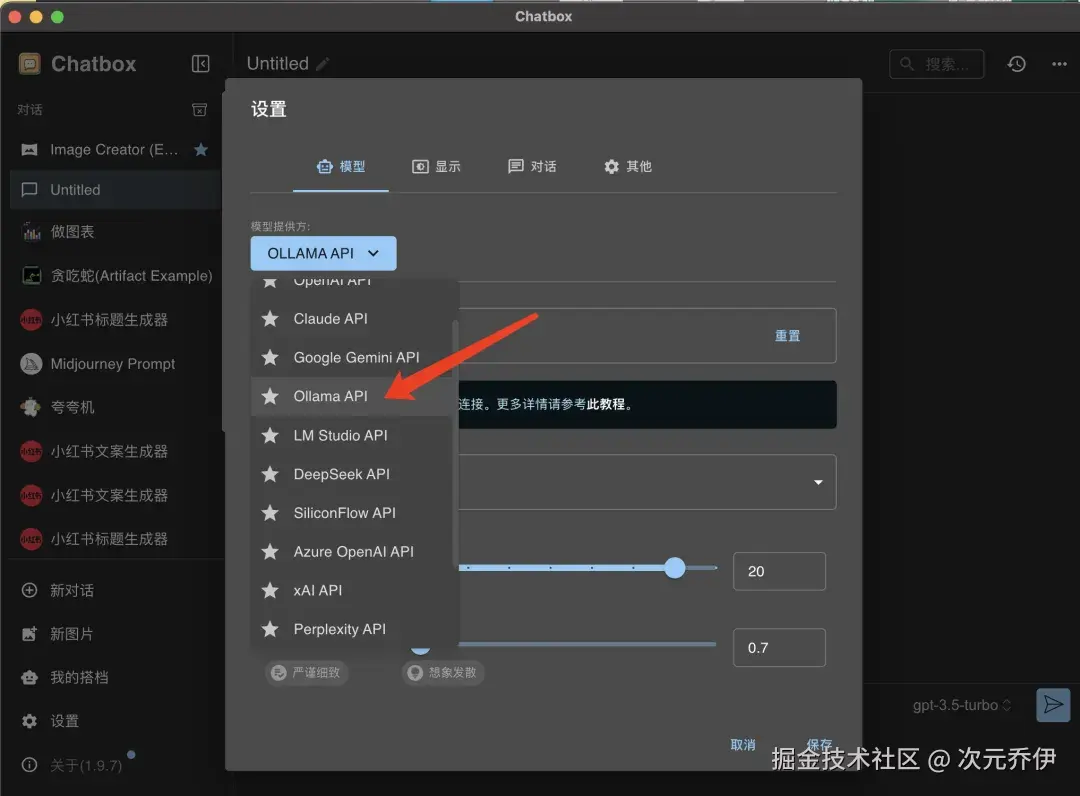This screenshot has height=796, width=1080.
Task: Open conversation history via the clock icon
Action: [1017, 63]
